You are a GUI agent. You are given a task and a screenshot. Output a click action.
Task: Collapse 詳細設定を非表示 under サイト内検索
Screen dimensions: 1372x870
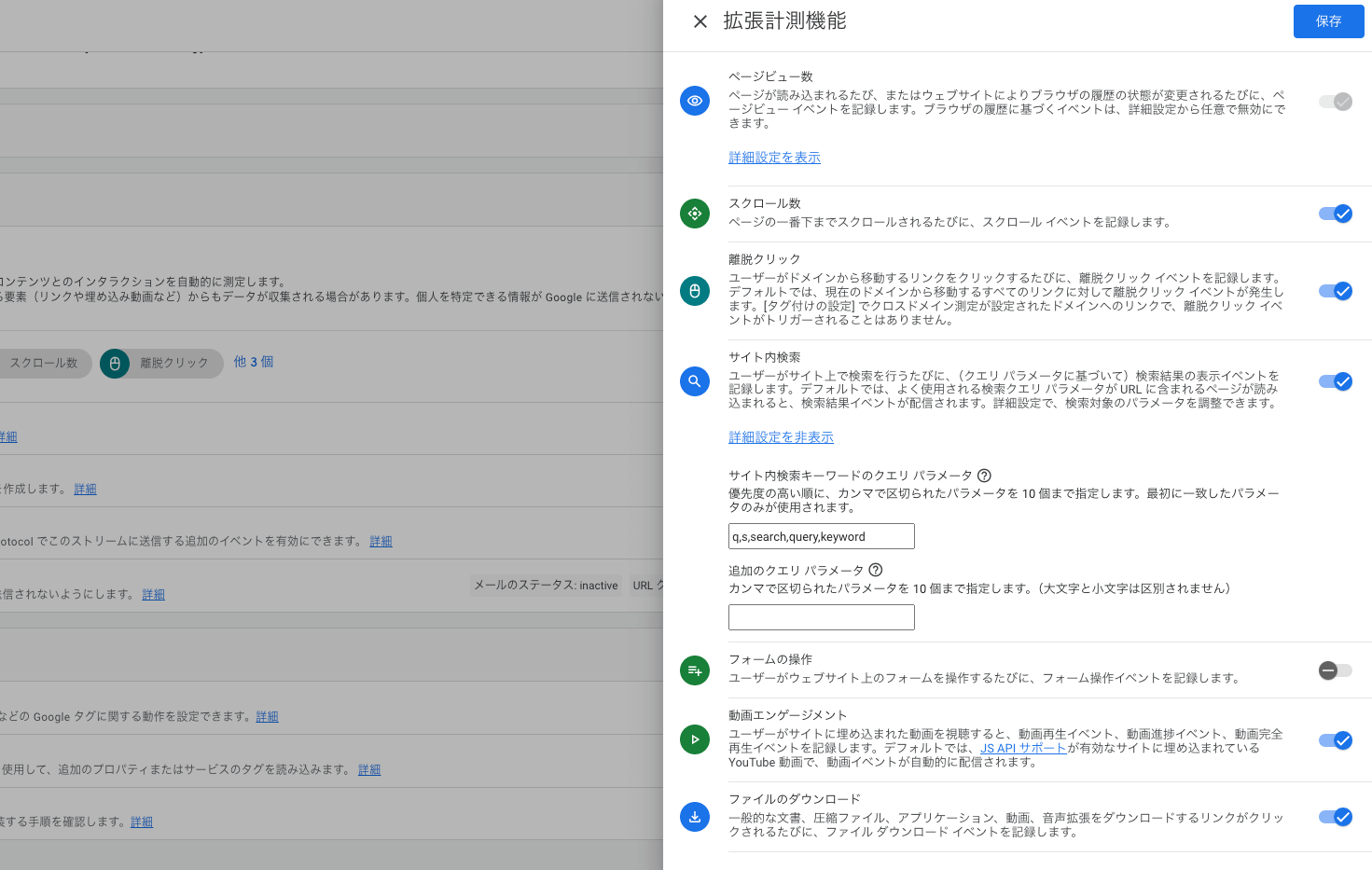coord(781,437)
